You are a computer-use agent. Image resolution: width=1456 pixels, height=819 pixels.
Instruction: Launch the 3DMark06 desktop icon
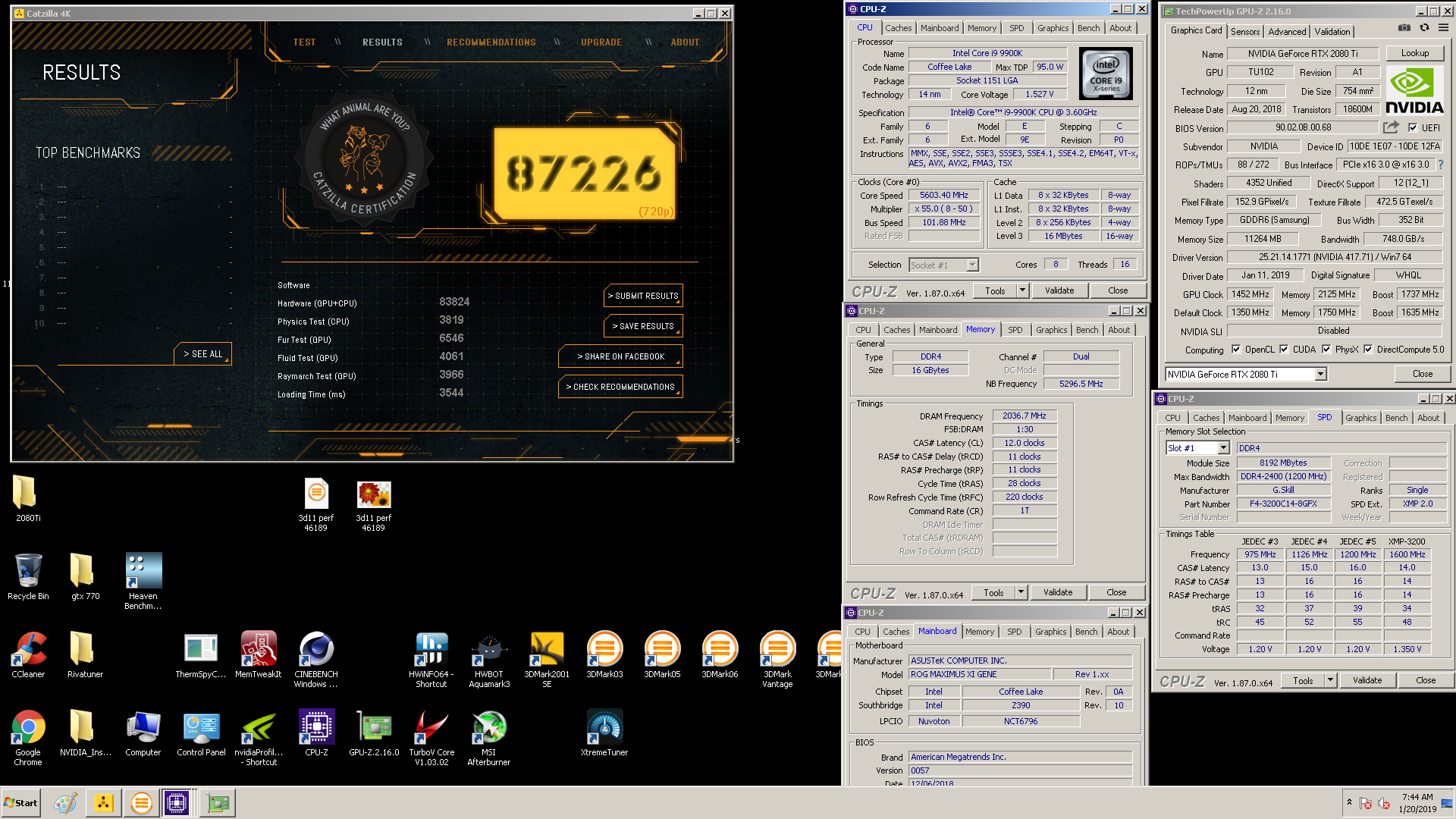720,654
